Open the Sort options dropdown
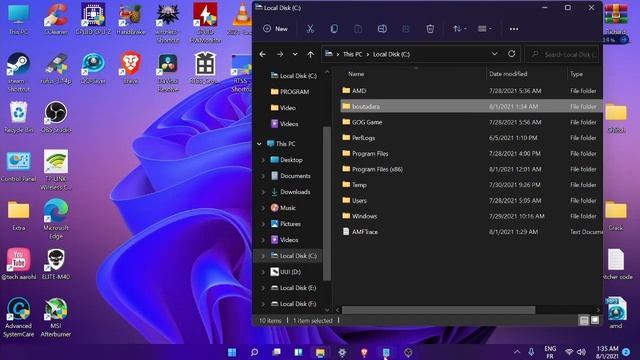 [460, 29]
